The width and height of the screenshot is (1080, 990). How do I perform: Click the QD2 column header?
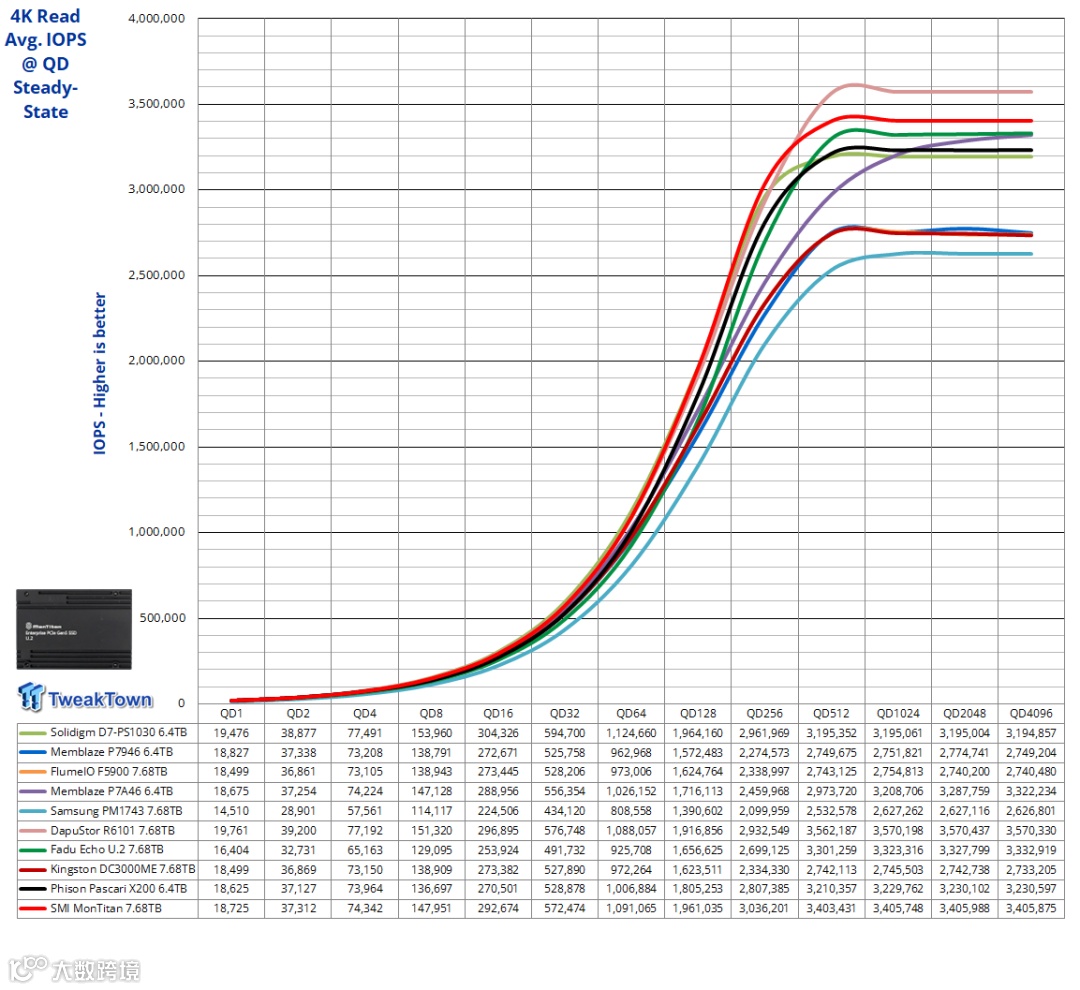298,714
